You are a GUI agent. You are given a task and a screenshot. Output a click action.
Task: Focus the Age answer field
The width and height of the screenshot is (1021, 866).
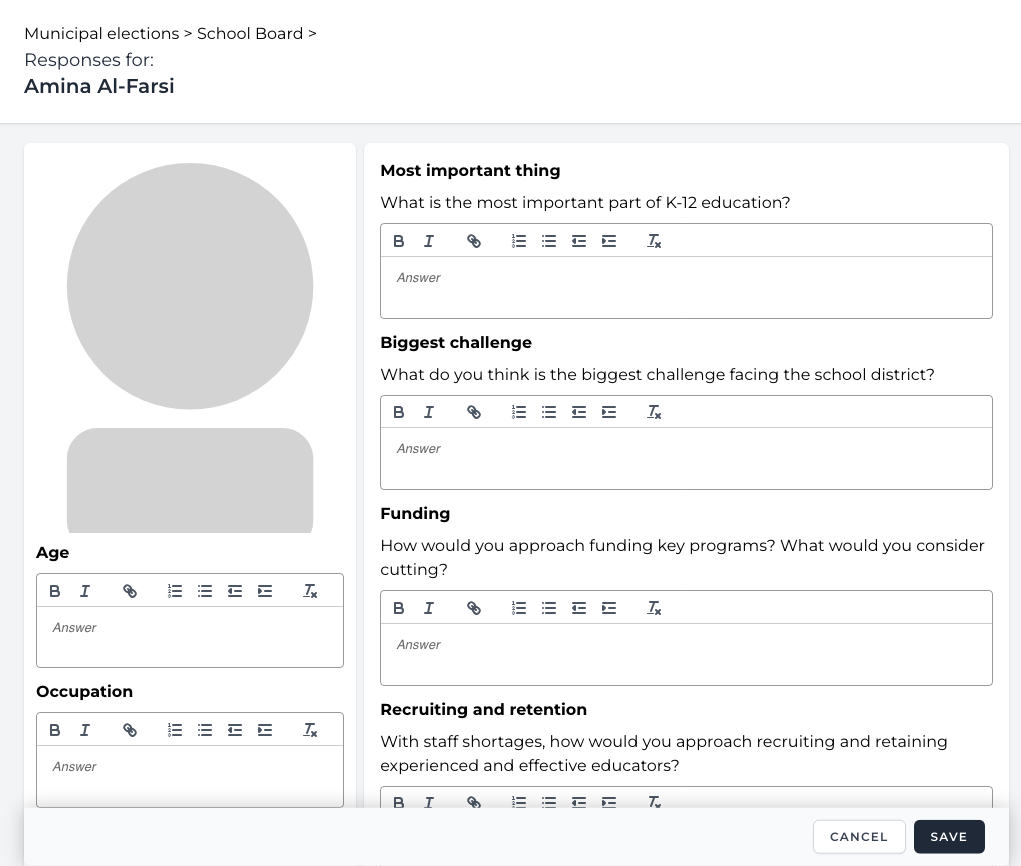(190, 637)
